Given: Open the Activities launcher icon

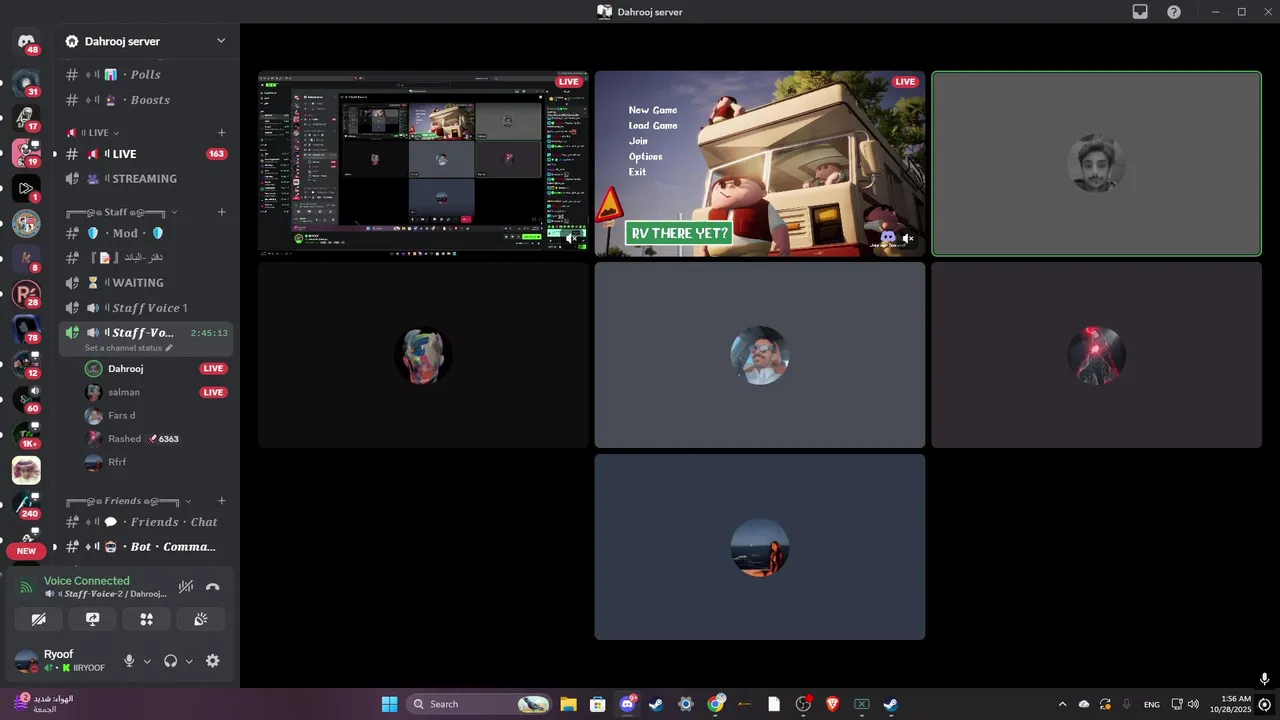Looking at the screenshot, I should 147,619.
